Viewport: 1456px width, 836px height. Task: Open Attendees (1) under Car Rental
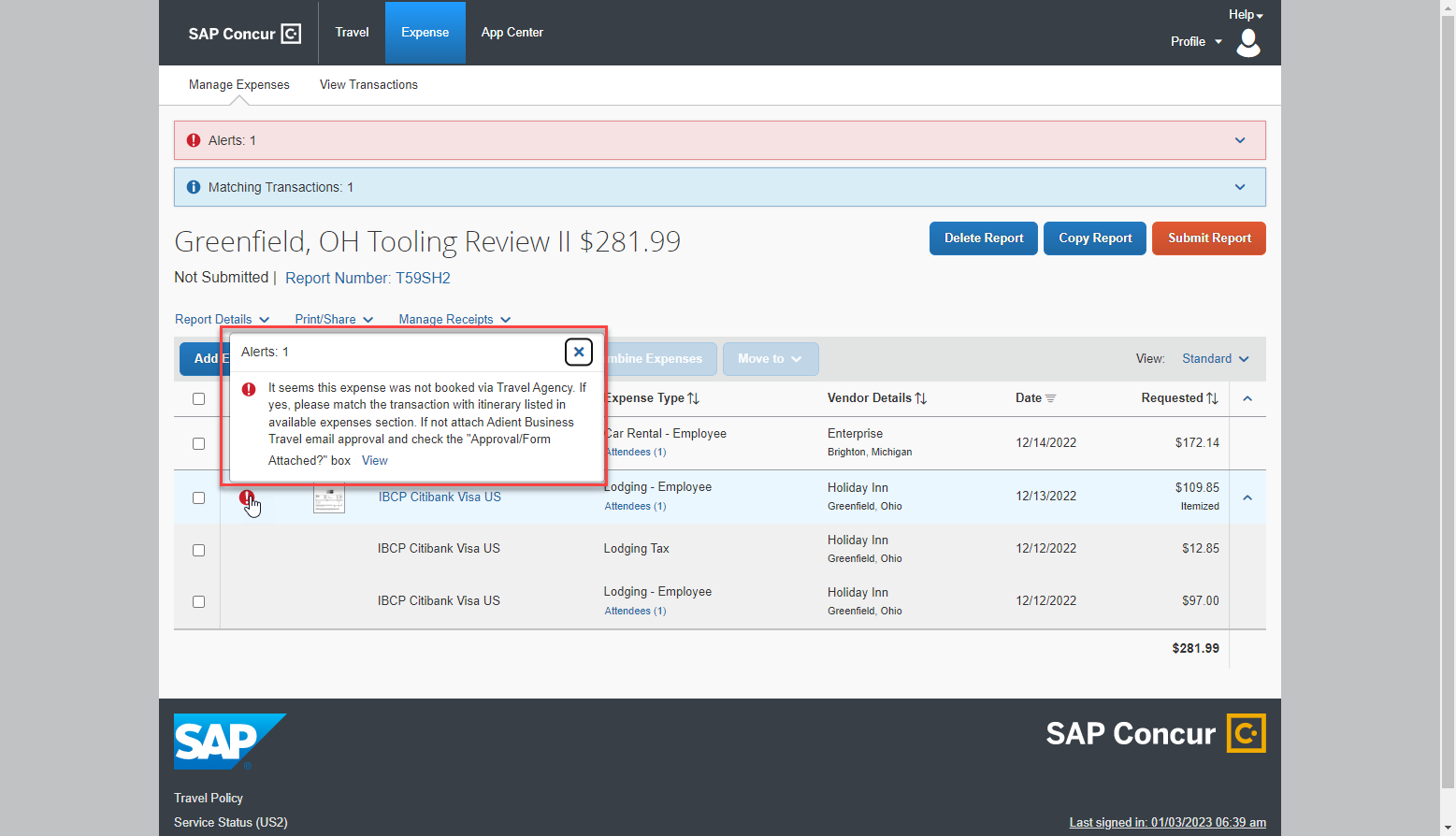coord(635,453)
